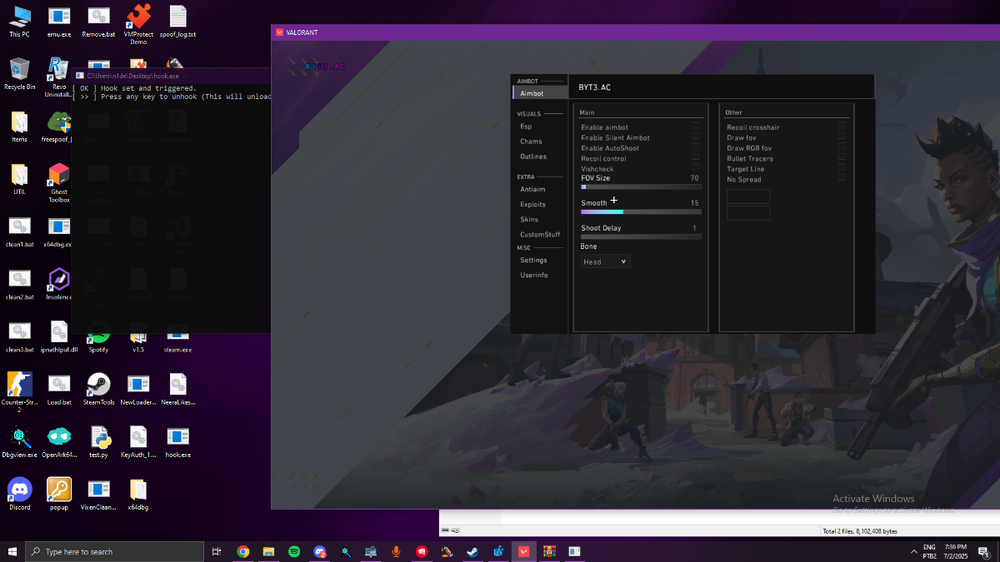
Task: Click the Ghost Toolbox desktop icon
Action: 59,177
